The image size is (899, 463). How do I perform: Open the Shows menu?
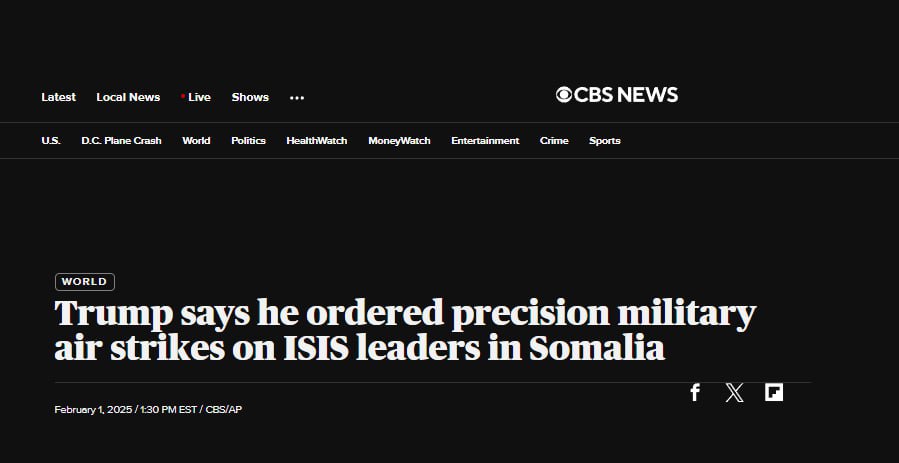[250, 97]
